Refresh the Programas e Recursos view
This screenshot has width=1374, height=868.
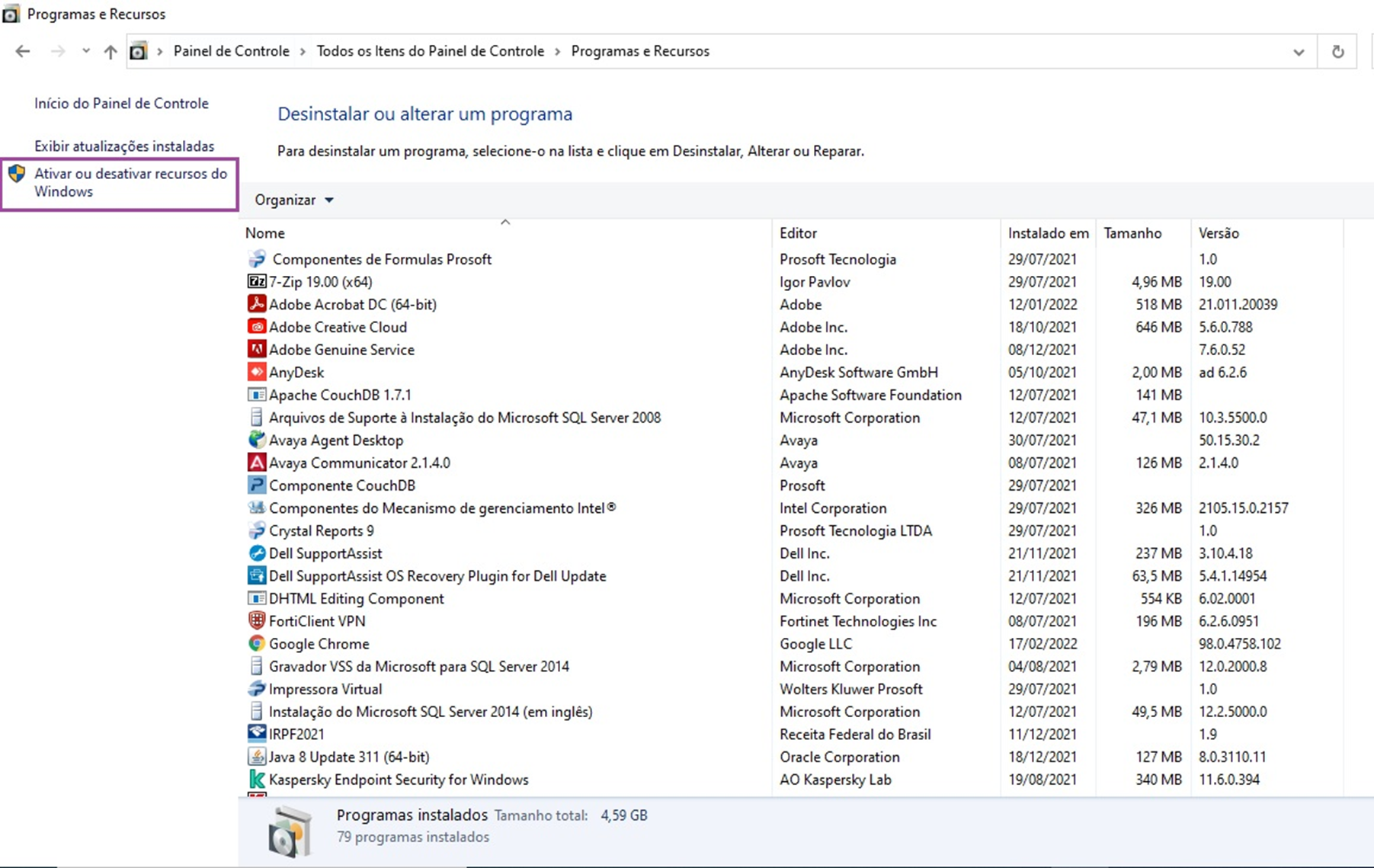(1337, 52)
